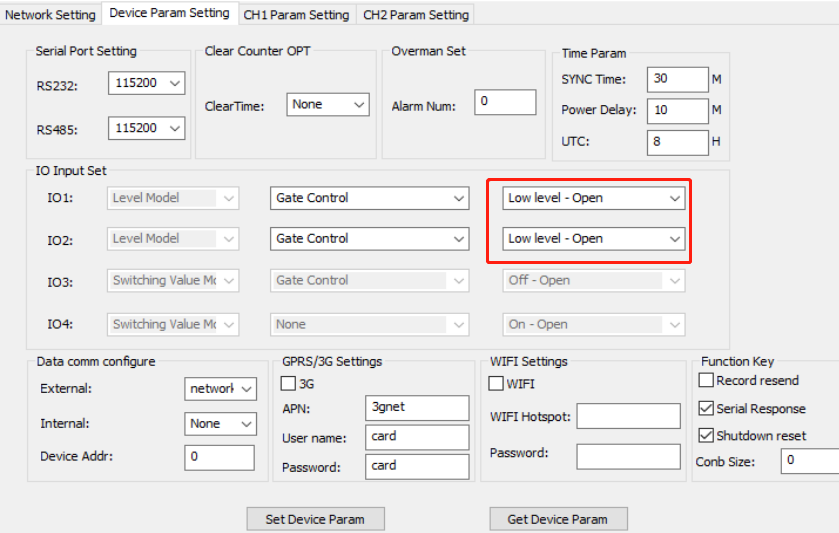Click the IO3 Gate Control dropdown

369,280
